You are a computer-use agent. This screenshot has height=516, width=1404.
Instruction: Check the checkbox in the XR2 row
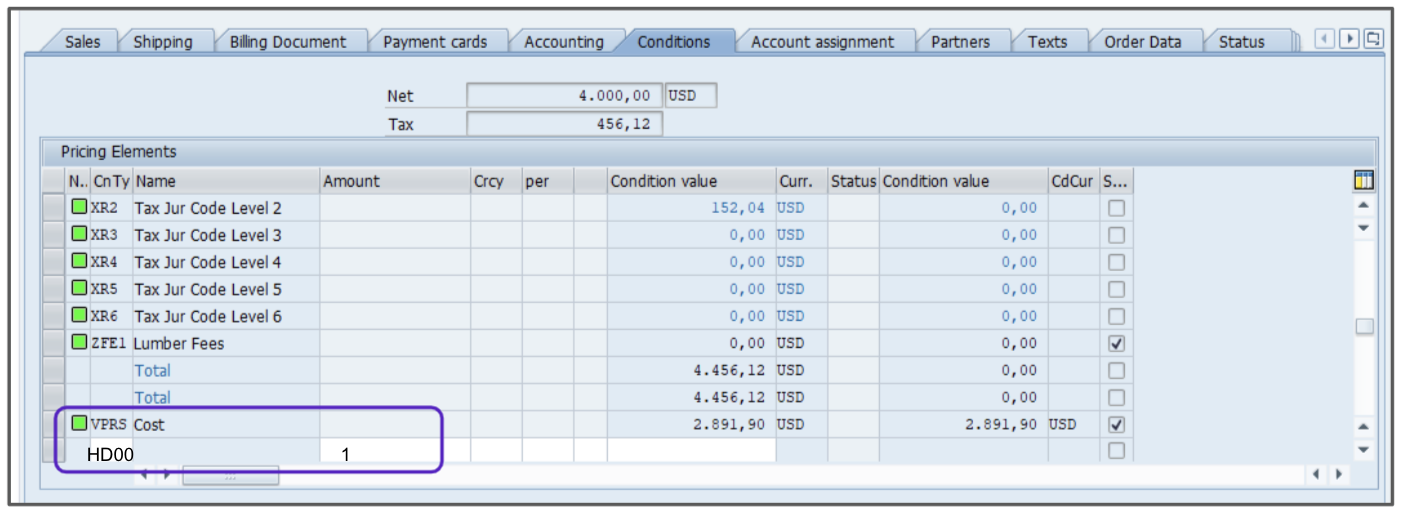click(1117, 208)
